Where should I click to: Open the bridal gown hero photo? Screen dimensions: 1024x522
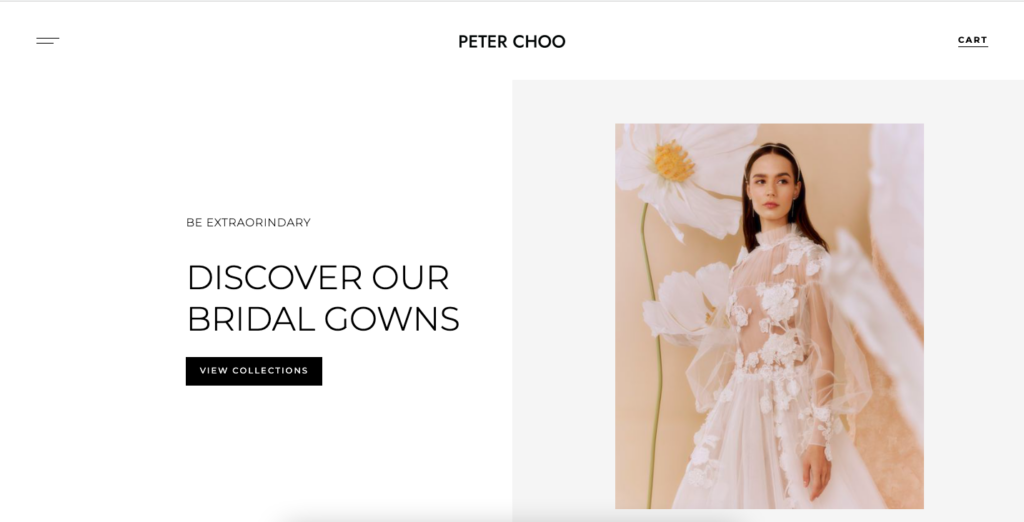[x=769, y=316]
